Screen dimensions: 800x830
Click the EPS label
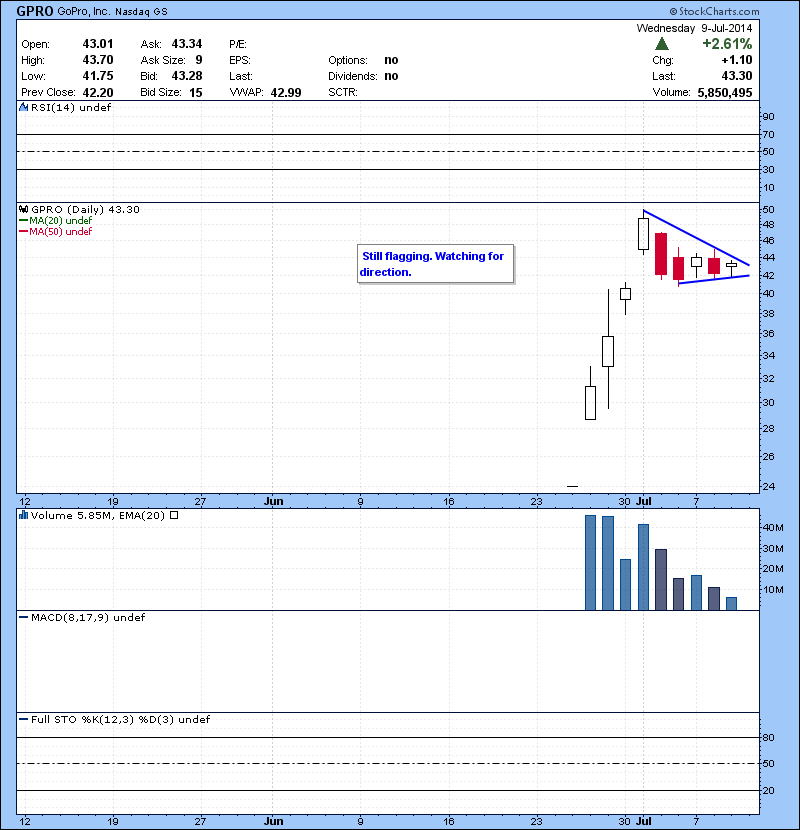pyautogui.click(x=240, y=60)
